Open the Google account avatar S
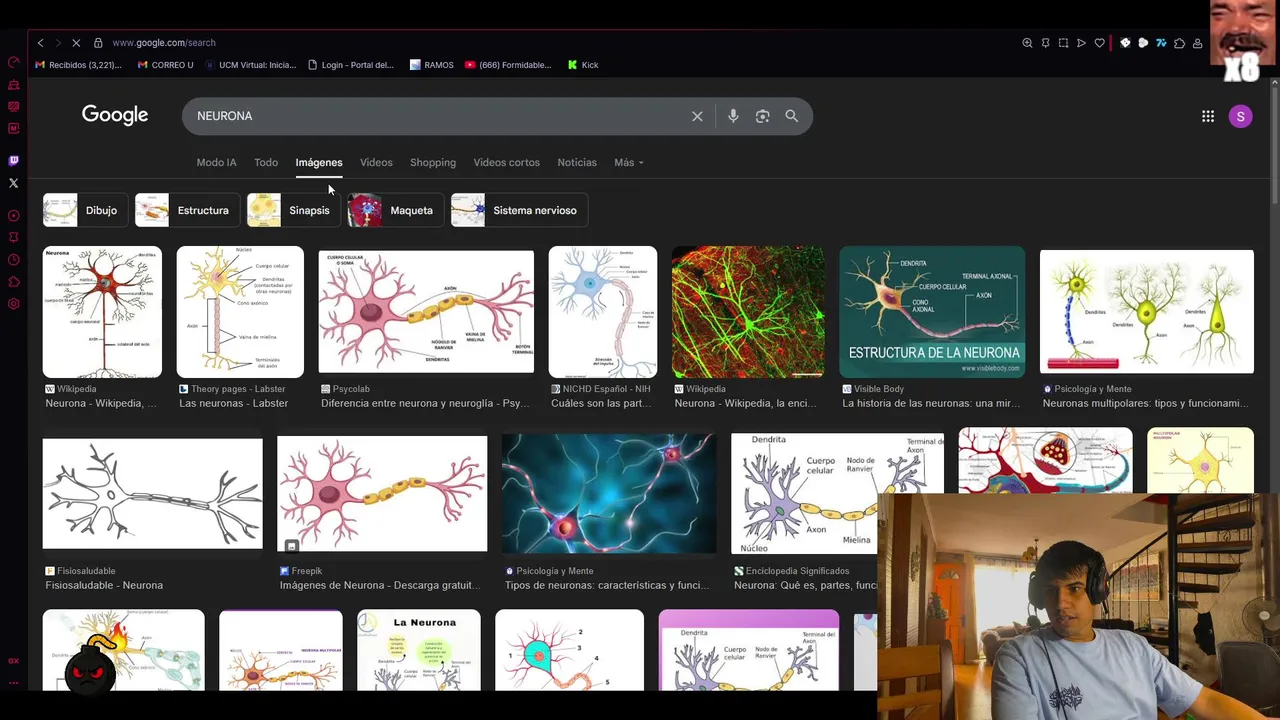 [x=1240, y=116]
